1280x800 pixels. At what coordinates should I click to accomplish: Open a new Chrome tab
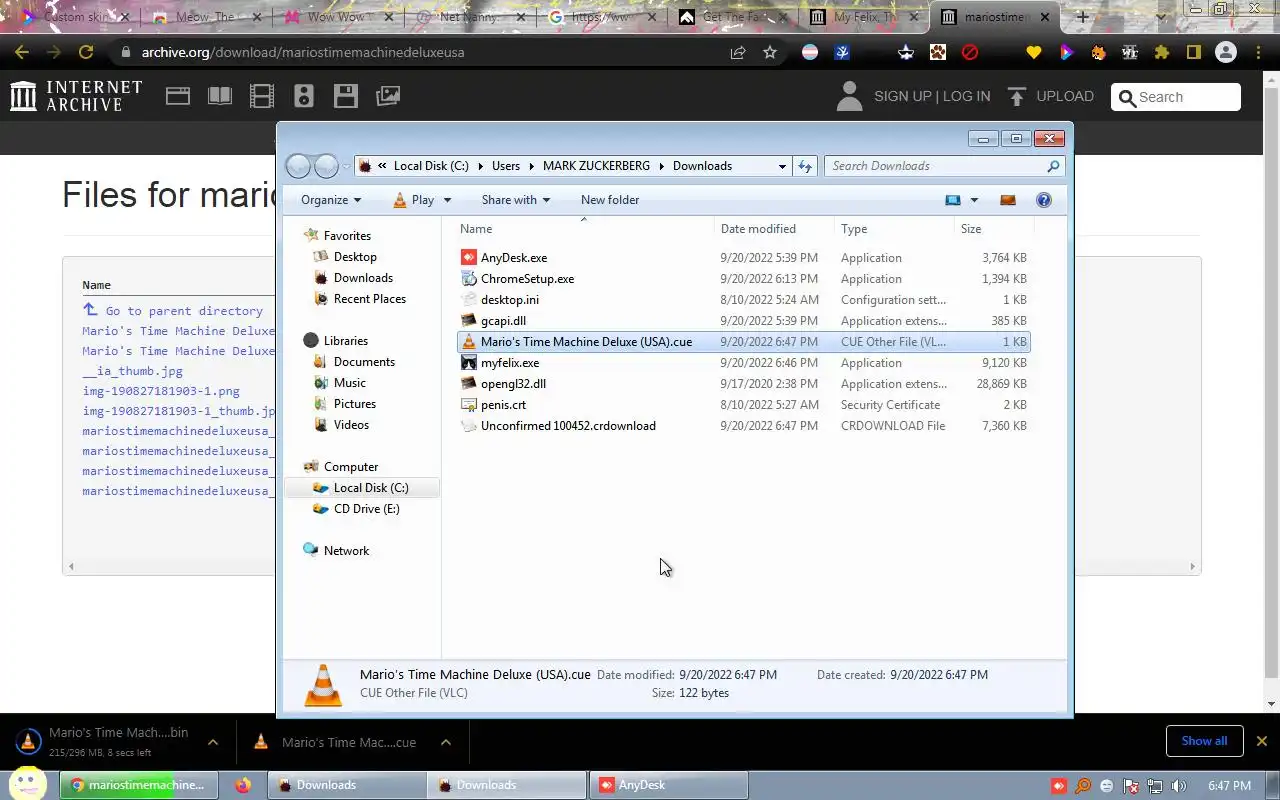pyautogui.click(x=1082, y=17)
